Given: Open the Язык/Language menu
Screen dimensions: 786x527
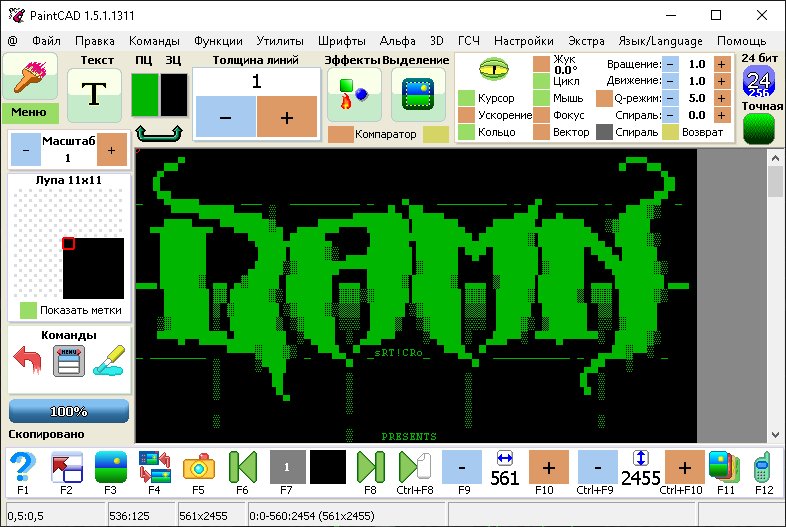Looking at the screenshot, I should click(660, 41).
